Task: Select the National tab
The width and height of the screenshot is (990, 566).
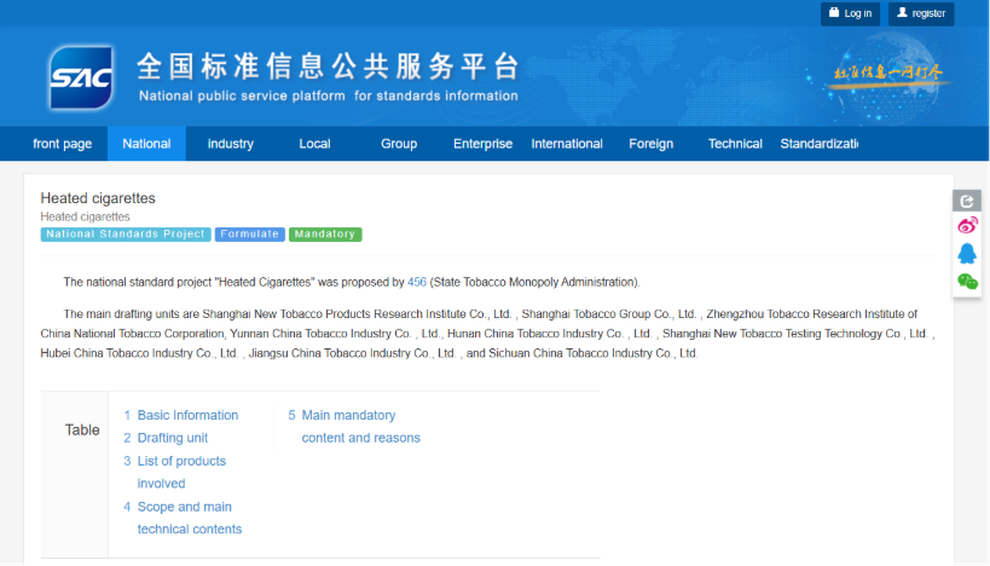Action: click(146, 144)
